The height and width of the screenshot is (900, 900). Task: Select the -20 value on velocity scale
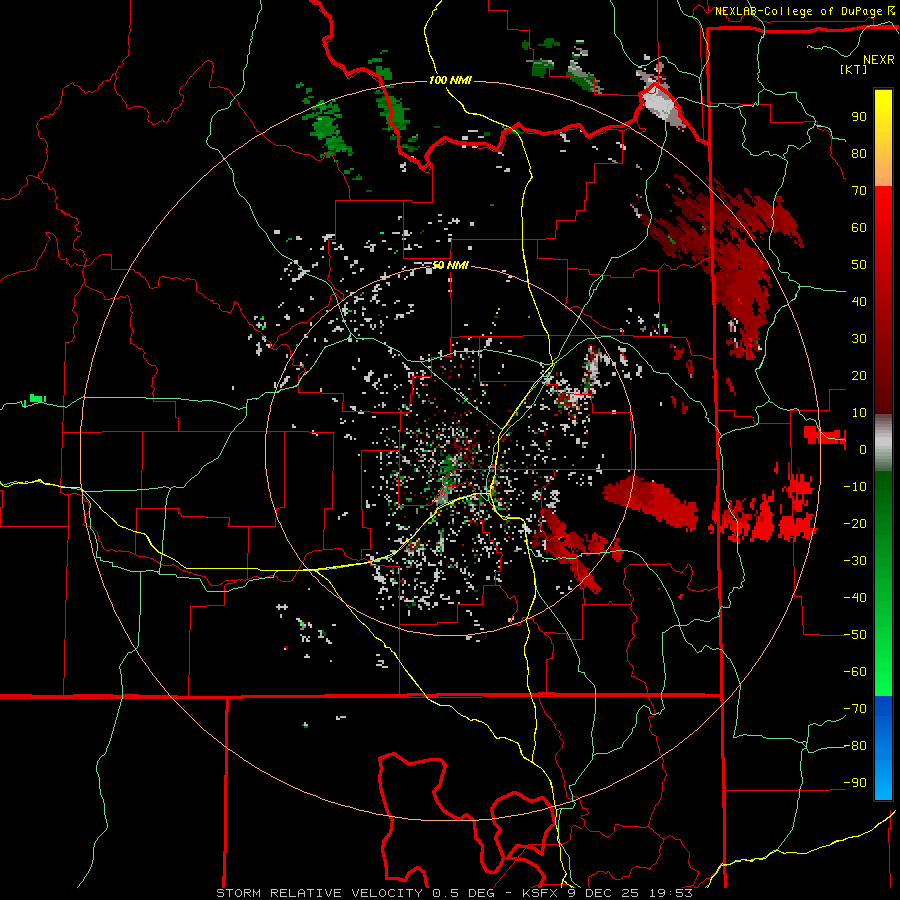tap(855, 524)
